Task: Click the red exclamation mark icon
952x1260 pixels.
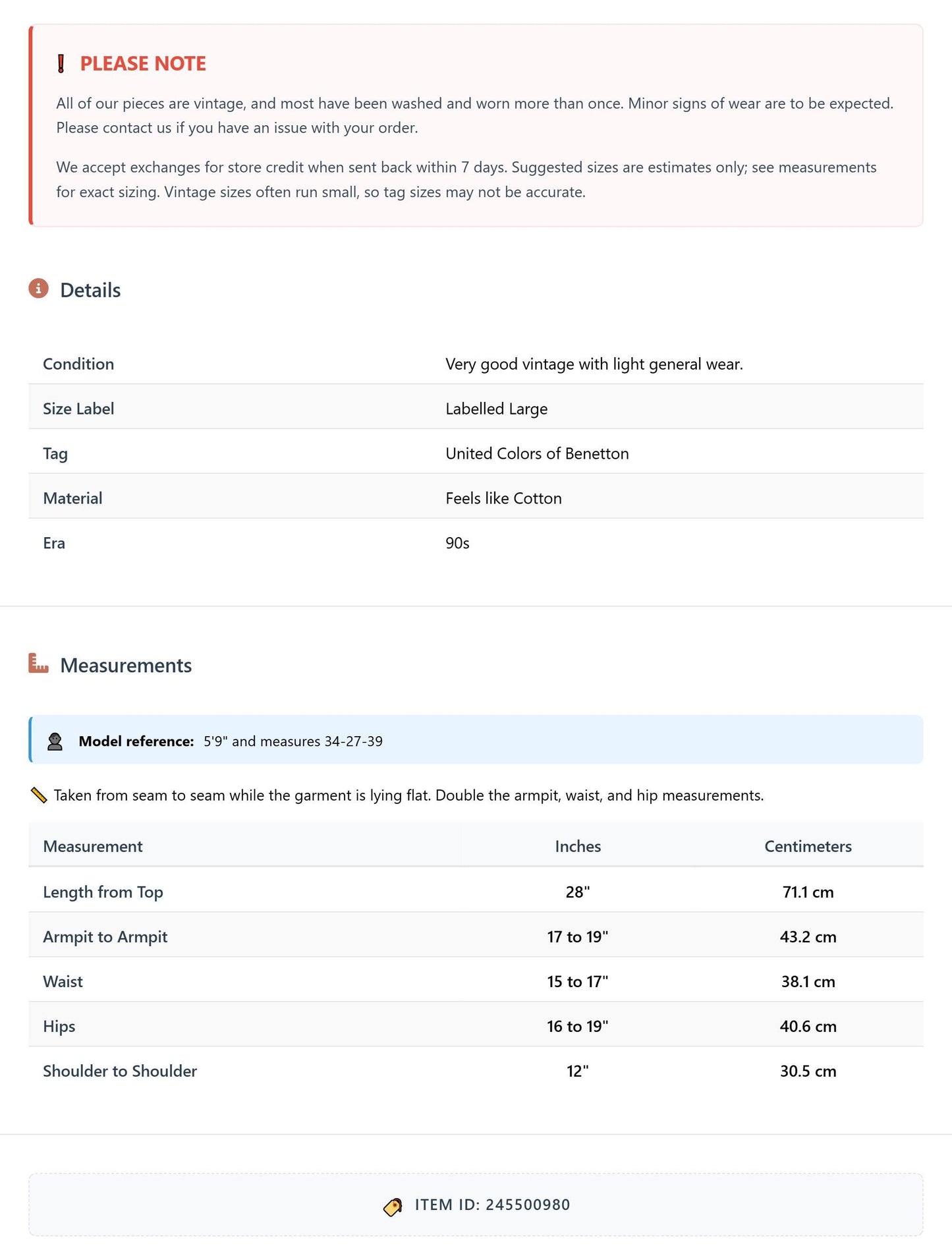Action: (61, 64)
